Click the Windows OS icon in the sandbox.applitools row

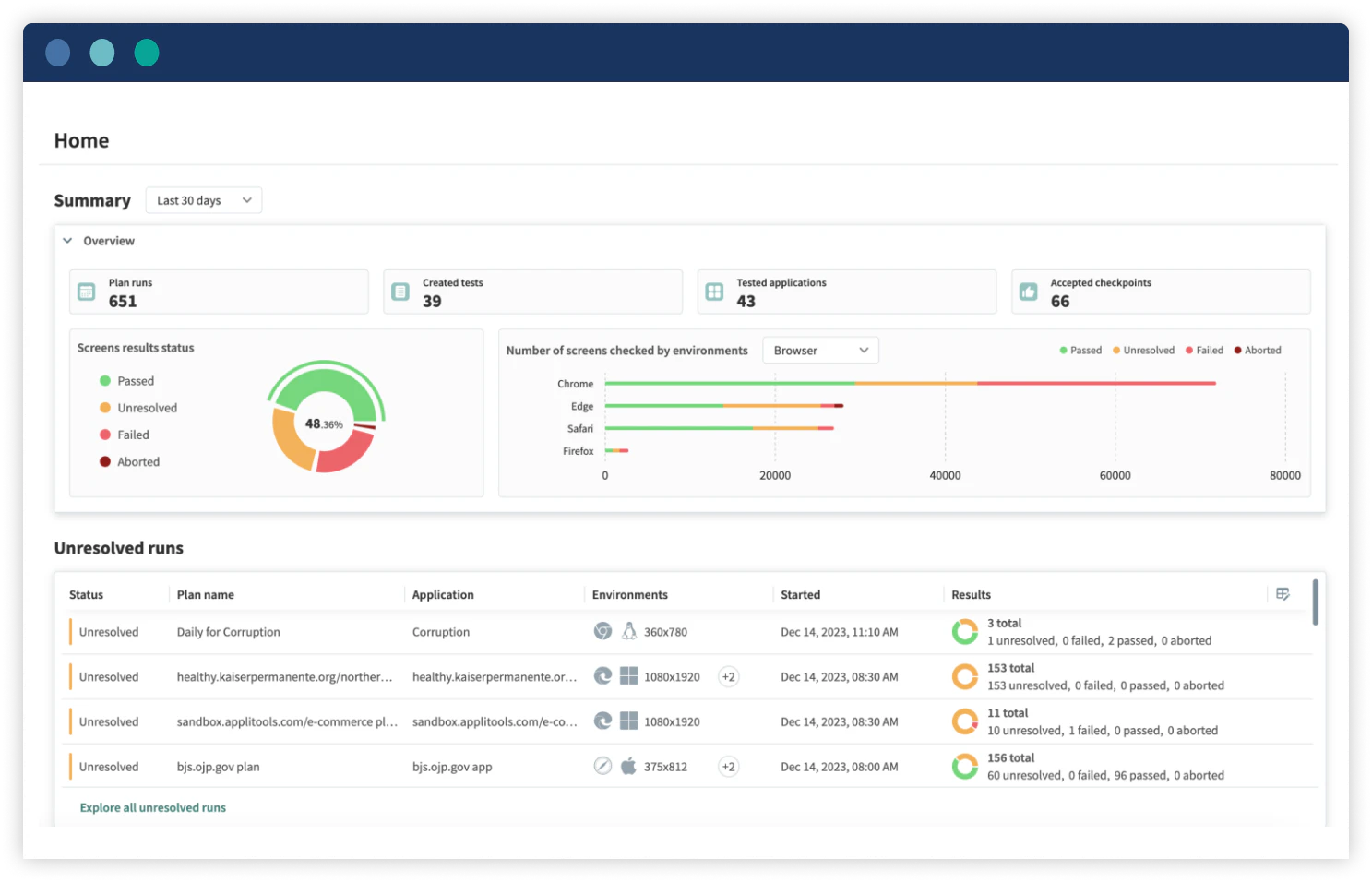(x=628, y=721)
